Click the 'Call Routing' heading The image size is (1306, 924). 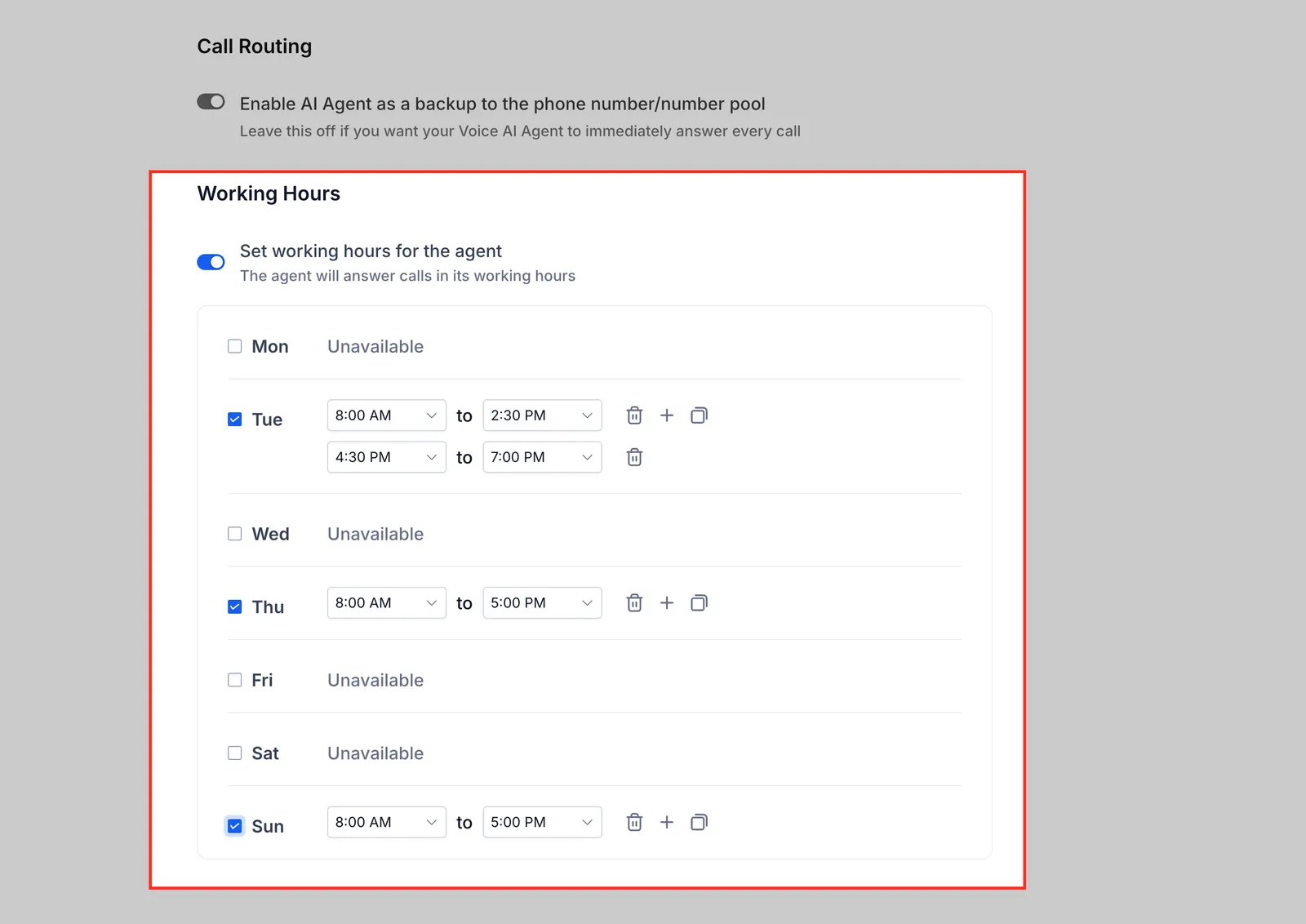255,47
